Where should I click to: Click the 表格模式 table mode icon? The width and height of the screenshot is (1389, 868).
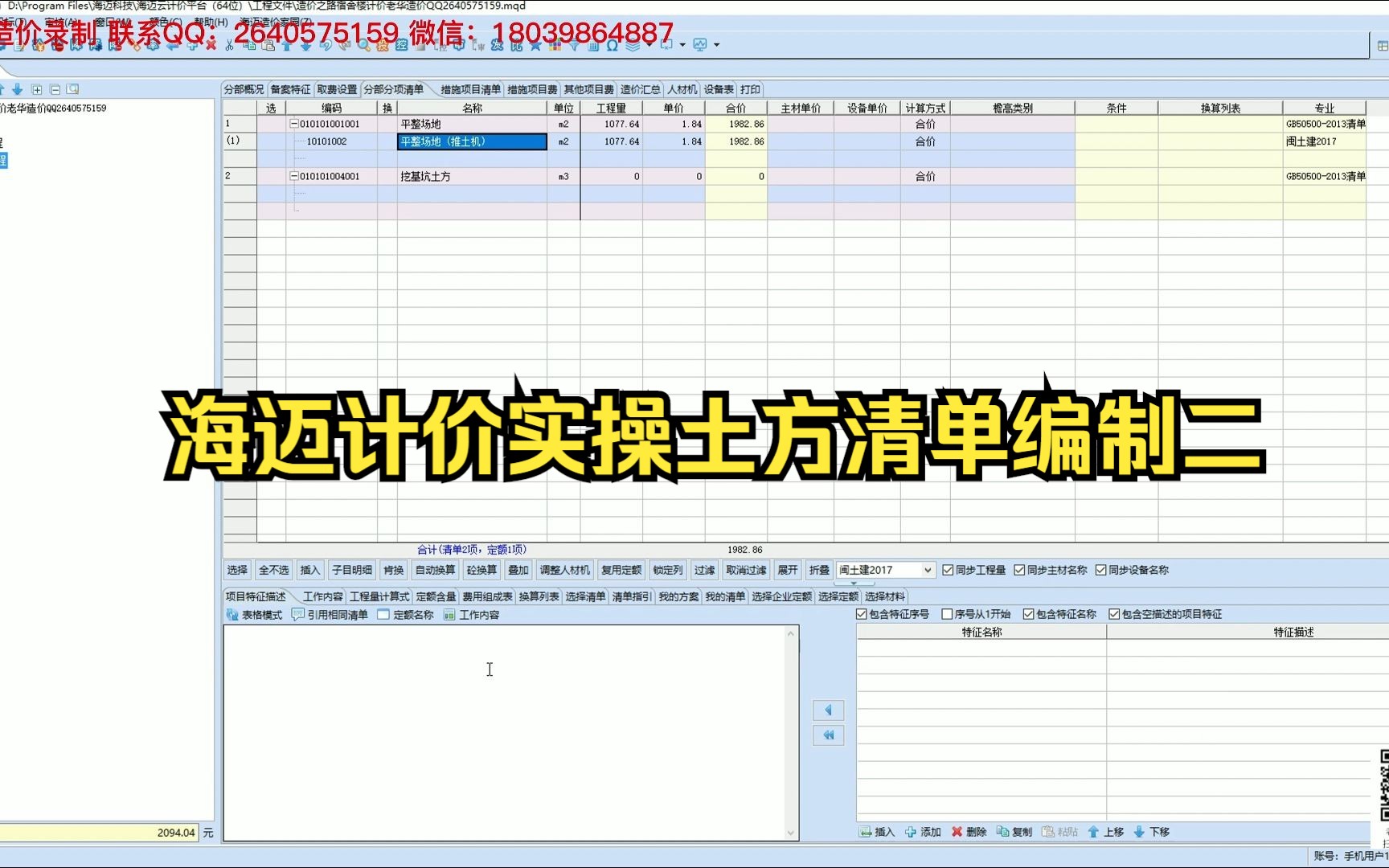[x=232, y=615]
